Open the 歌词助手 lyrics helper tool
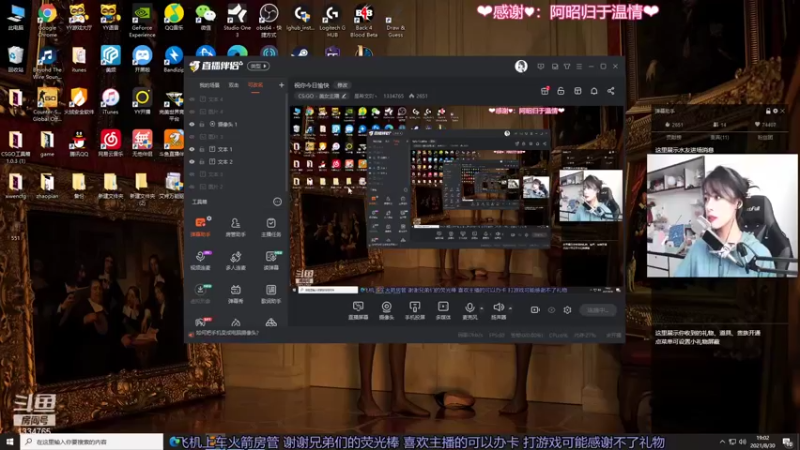The image size is (800, 450). pos(271,294)
